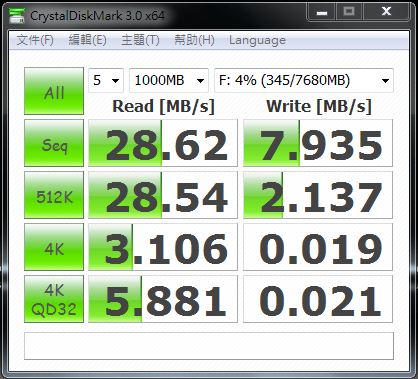Select the Seq write result 7.935

pyautogui.click(x=318, y=143)
